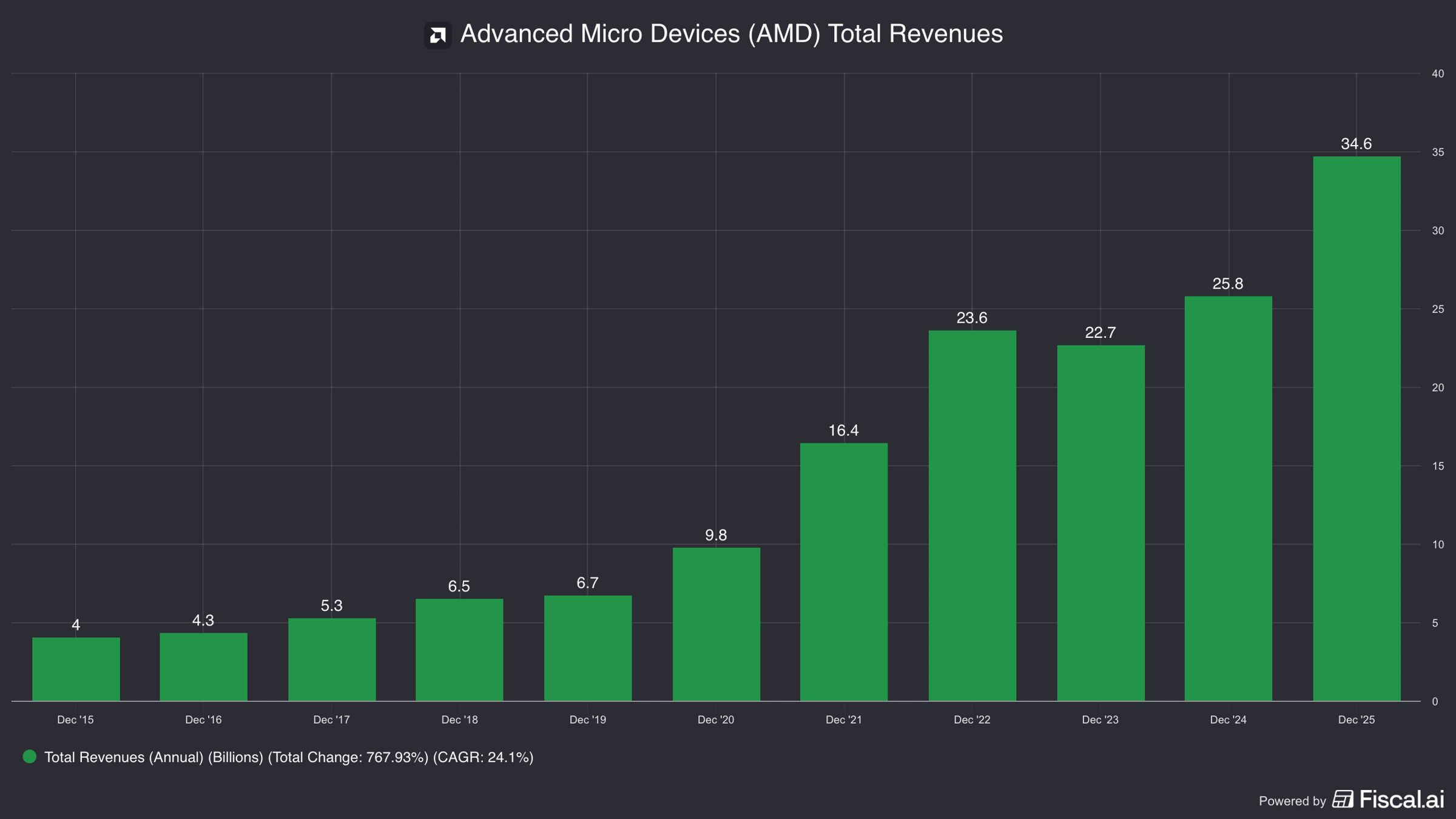Open the Fiscal.ai link at bottom right

point(1388,799)
